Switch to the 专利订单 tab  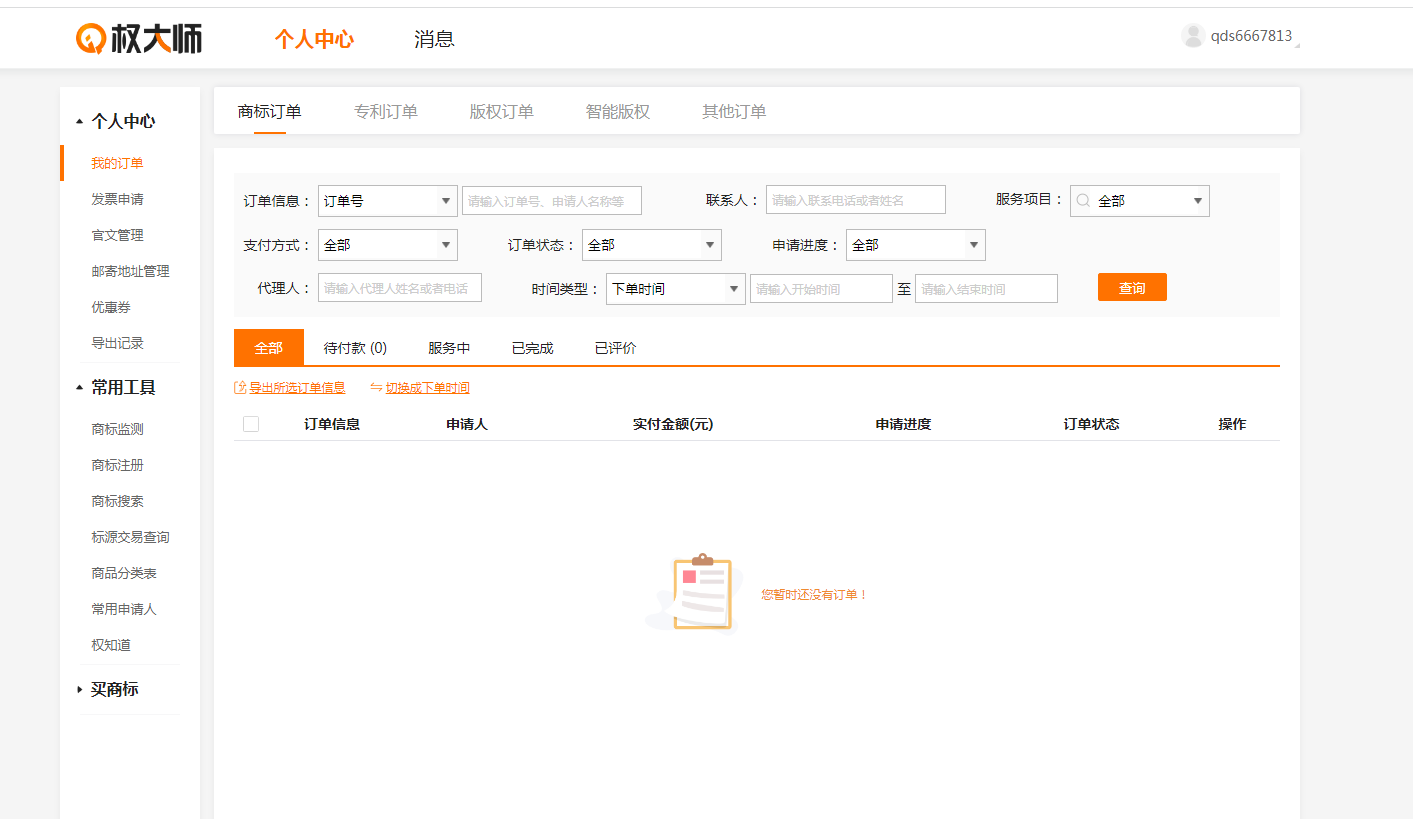coord(386,112)
